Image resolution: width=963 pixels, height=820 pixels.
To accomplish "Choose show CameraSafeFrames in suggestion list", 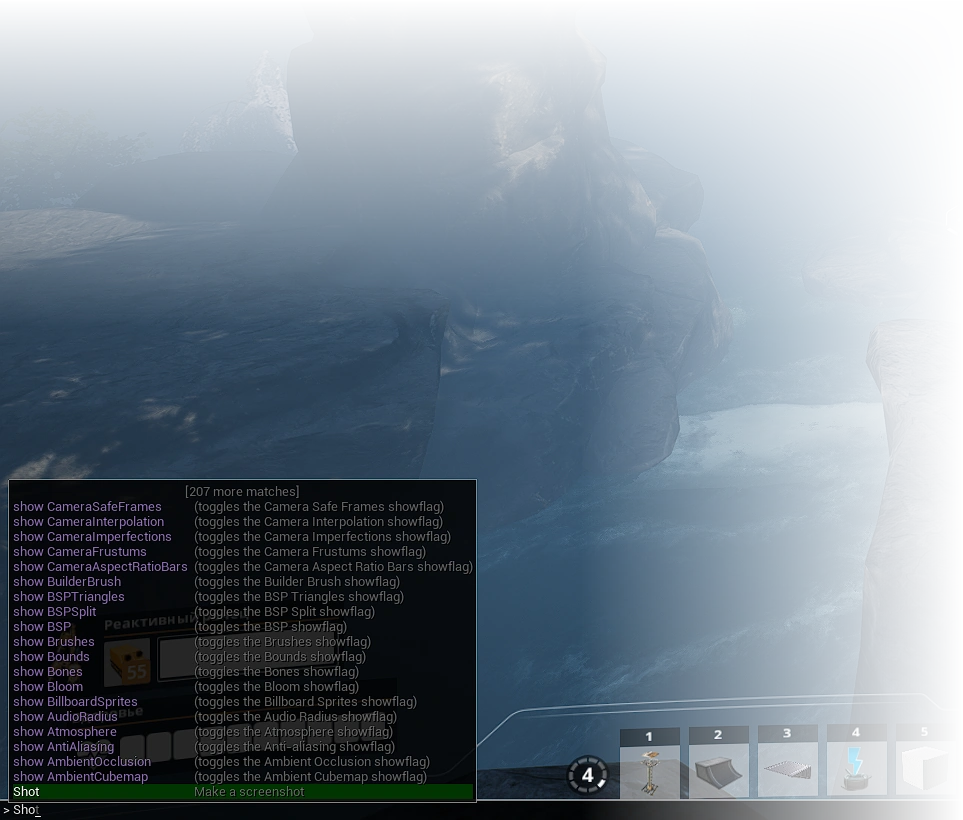I will 87,507.
